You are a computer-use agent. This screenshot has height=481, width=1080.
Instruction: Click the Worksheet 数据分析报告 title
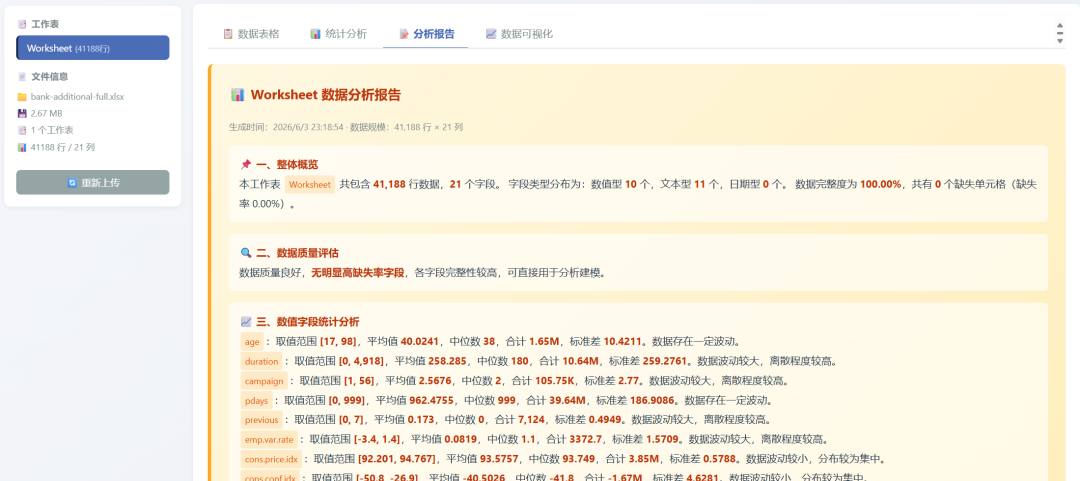click(326, 95)
